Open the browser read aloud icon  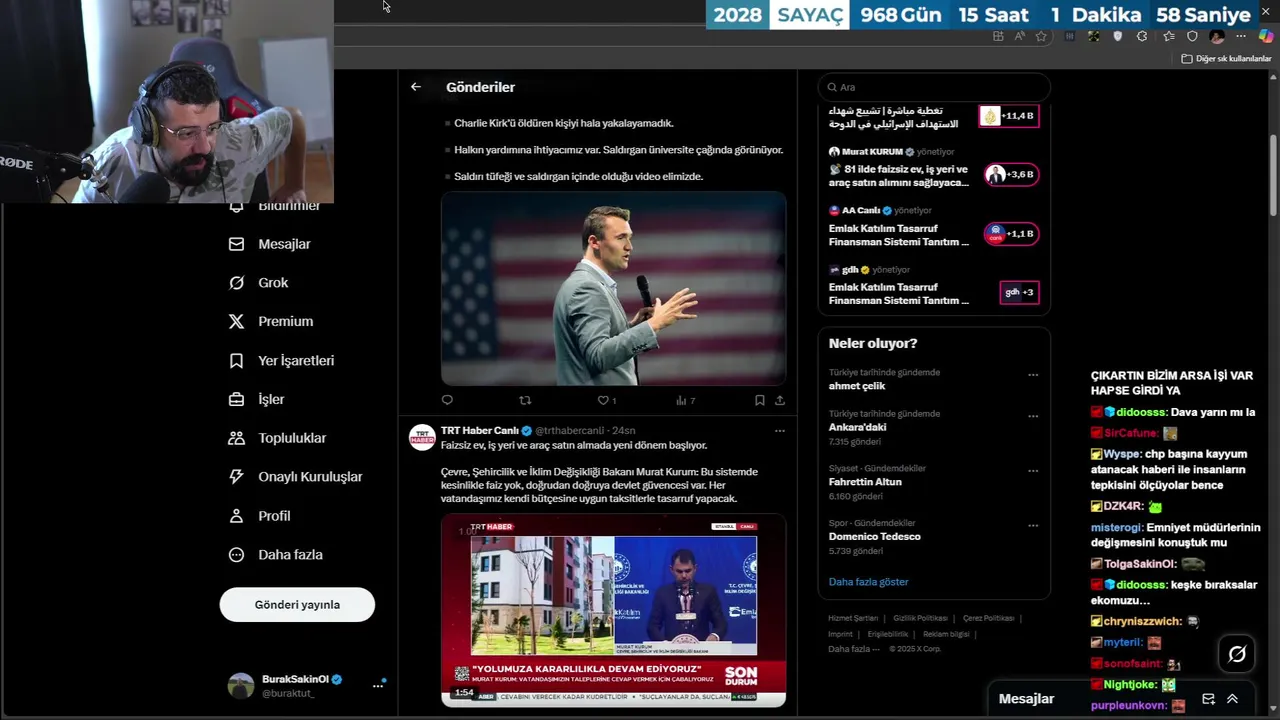point(1019,36)
